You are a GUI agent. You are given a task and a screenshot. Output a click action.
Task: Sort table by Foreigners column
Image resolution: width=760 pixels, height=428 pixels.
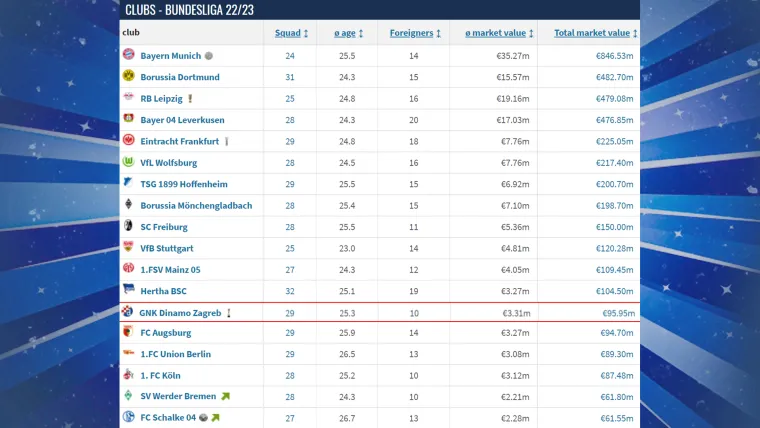tap(414, 33)
